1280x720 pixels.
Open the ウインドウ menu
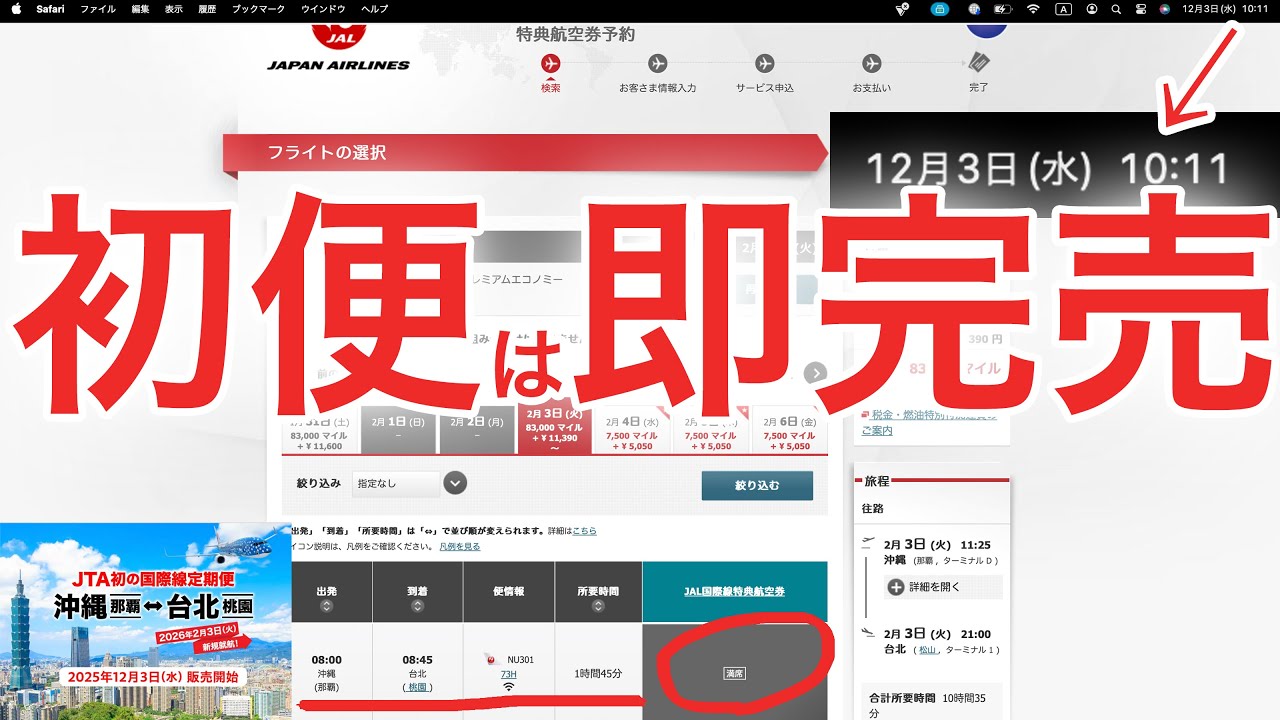click(323, 8)
